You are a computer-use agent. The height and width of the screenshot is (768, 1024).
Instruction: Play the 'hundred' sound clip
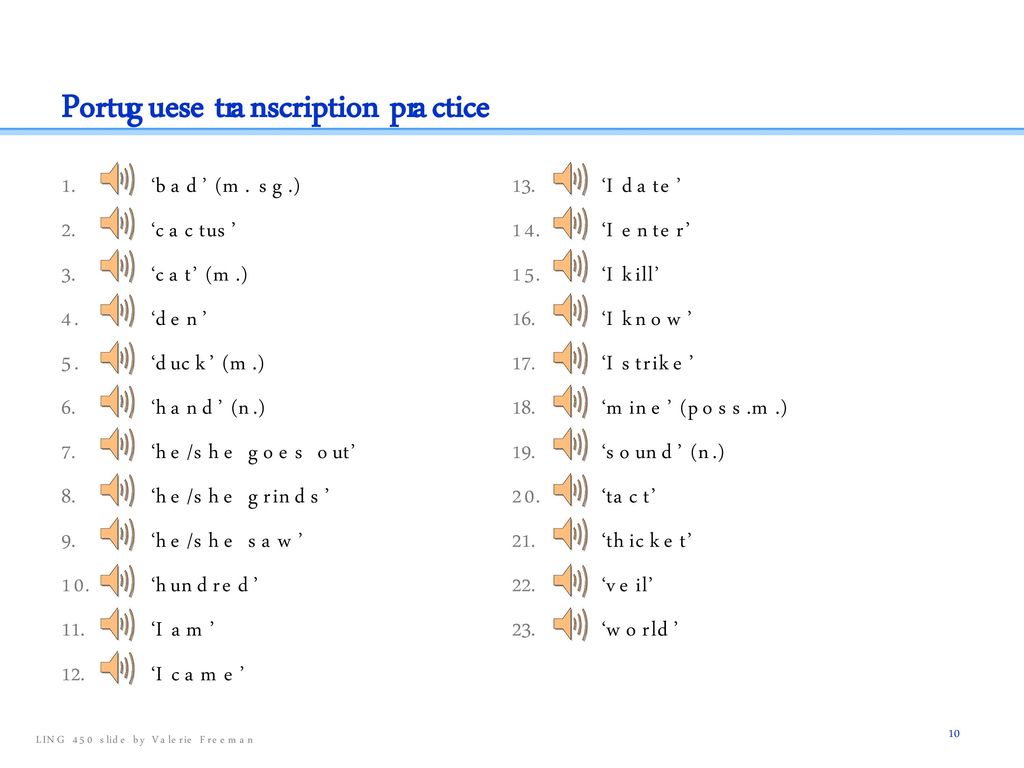click(118, 580)
